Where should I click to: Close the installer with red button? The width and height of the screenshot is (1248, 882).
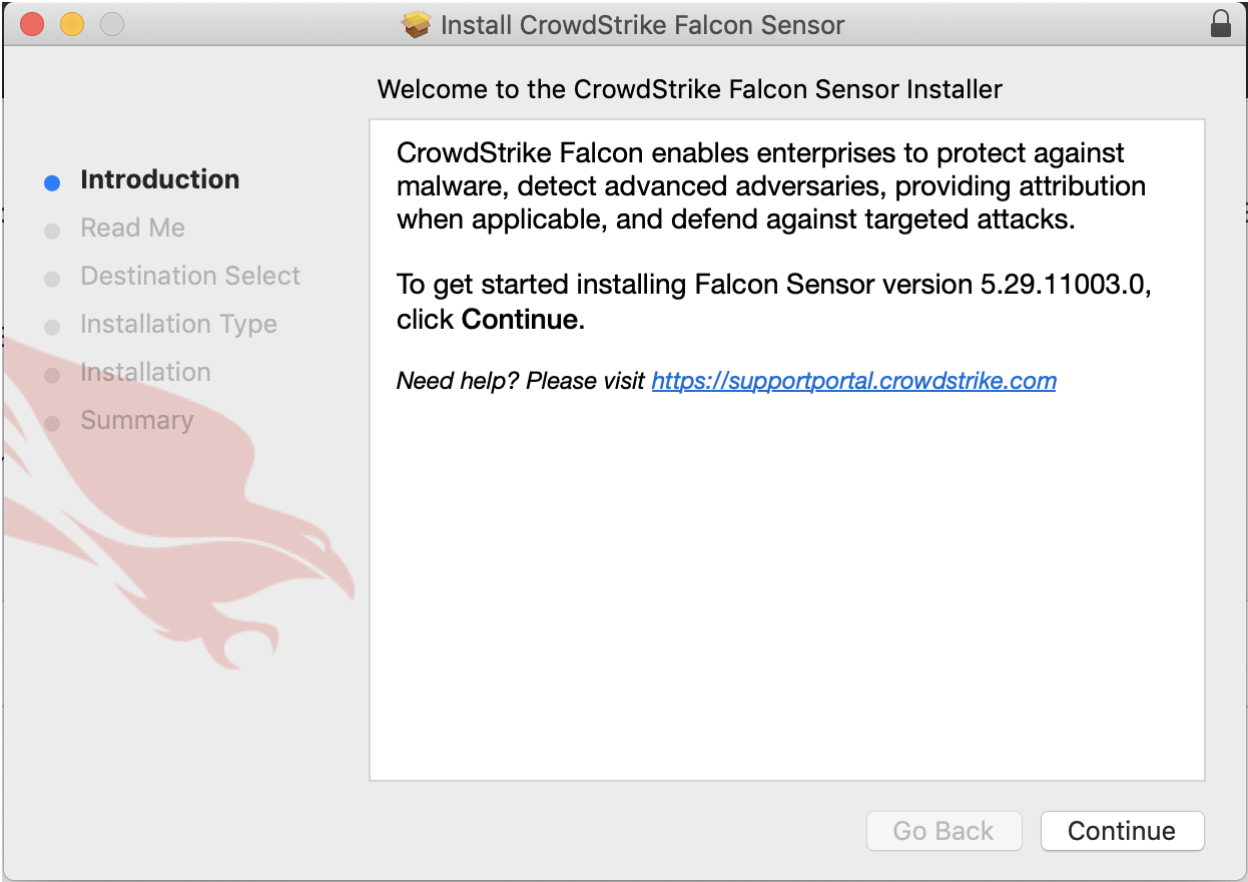[32, 24]
